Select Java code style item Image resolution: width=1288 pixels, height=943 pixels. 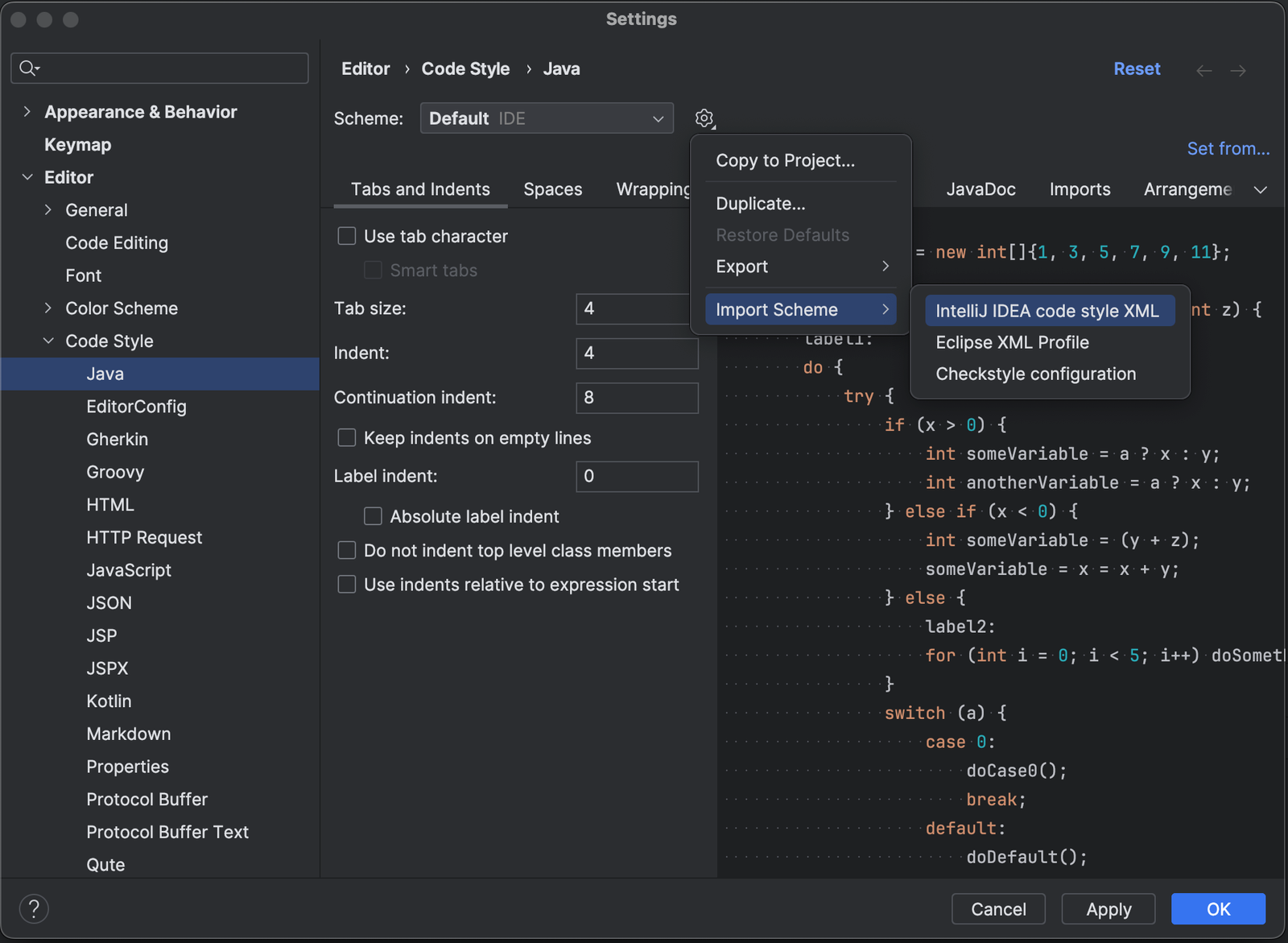click(160, 374)
